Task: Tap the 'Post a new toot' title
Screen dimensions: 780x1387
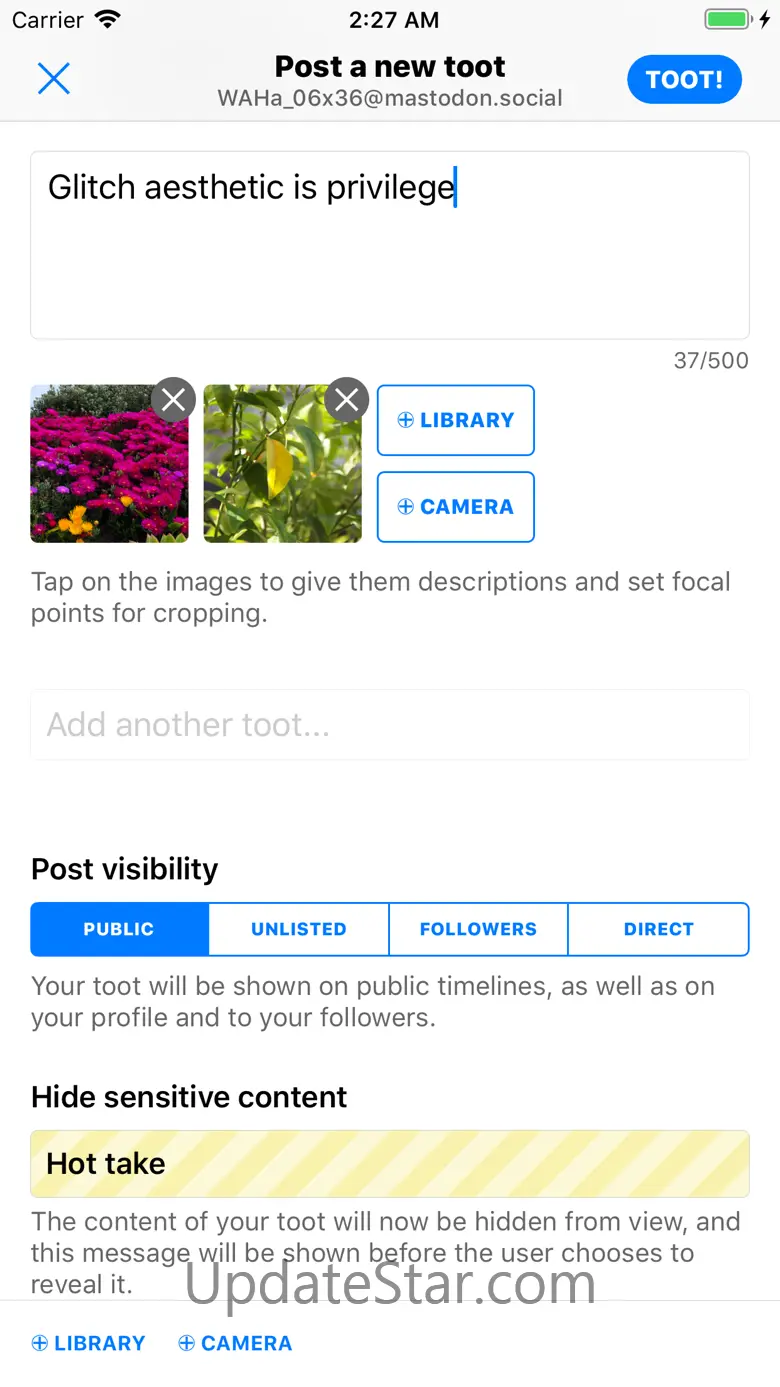Action: pyautogui.click(x=390, y=67)
